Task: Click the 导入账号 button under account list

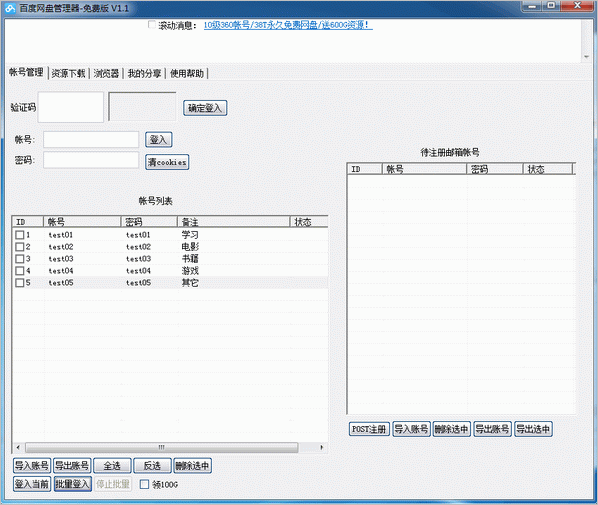Action: coord(32,466)
